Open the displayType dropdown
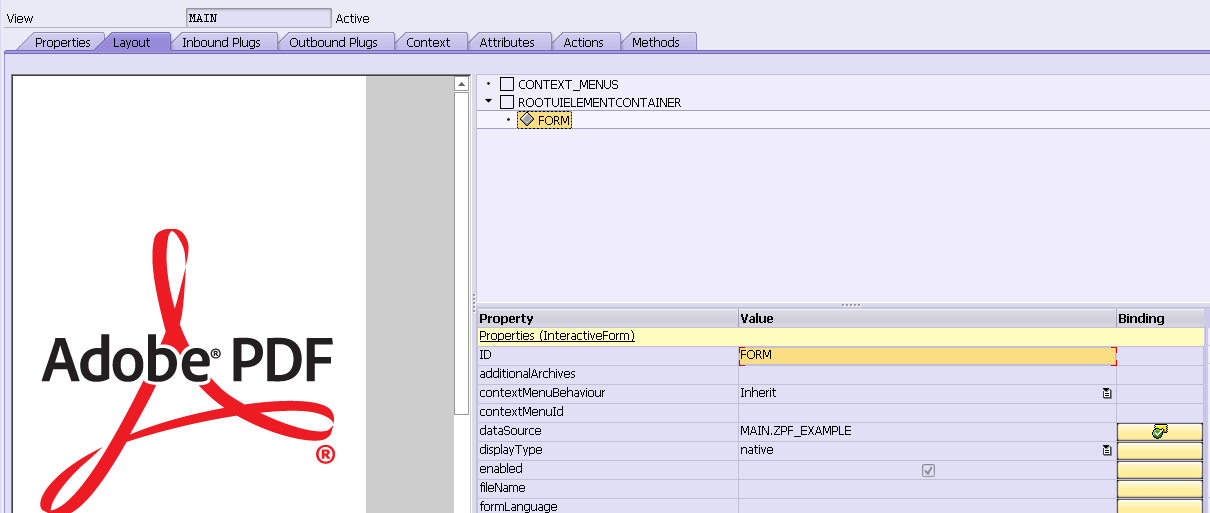 pyautogui.click(x=1107, y=450)
